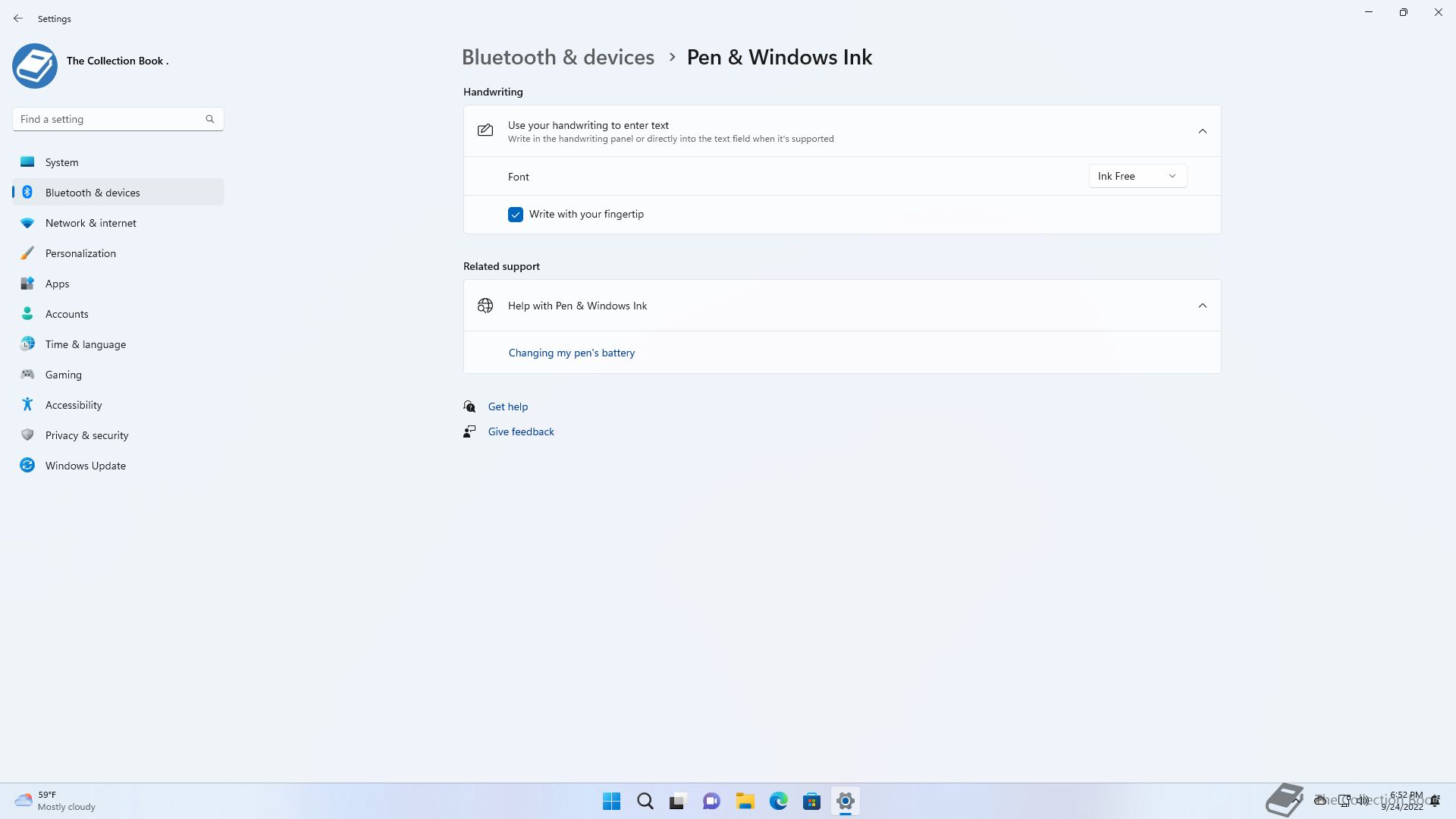Click the volume speaker tray icon

click(x=1363, y=801)
